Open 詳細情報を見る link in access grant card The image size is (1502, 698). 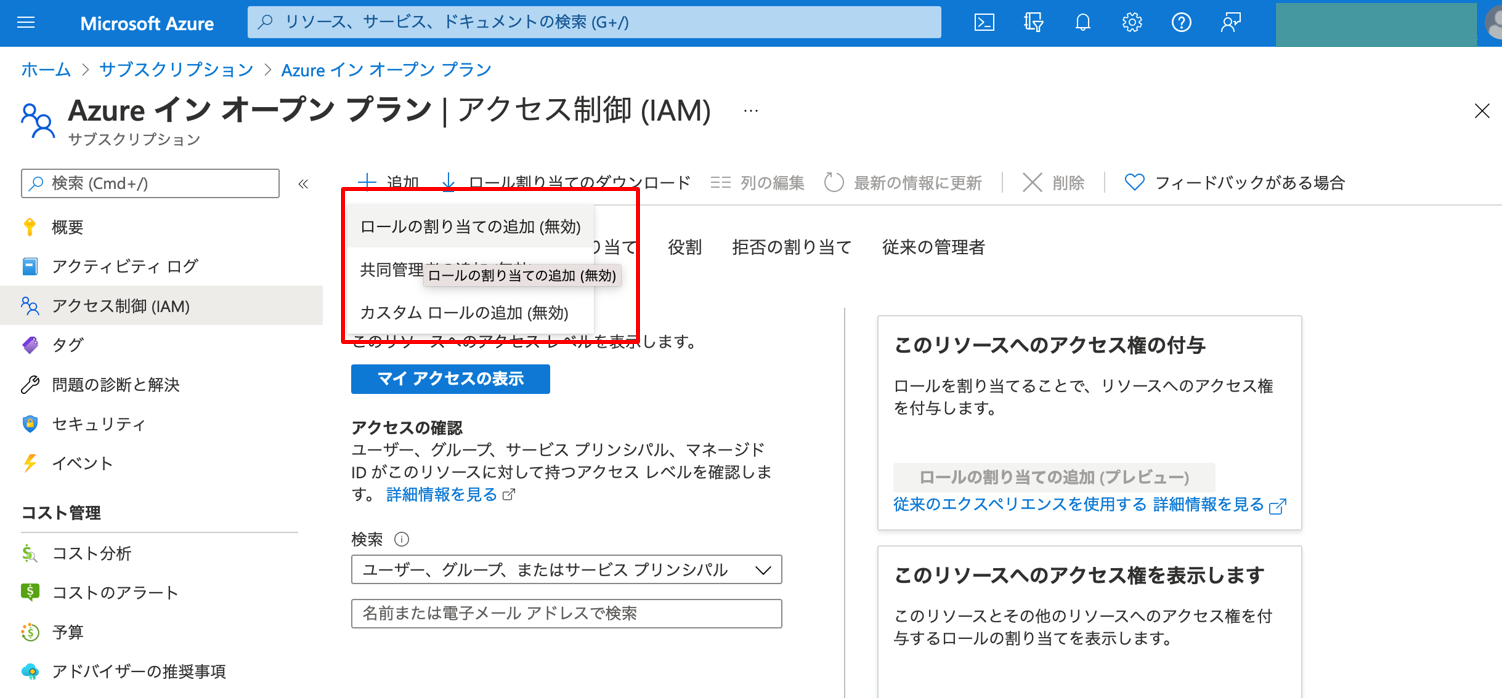pos(1220,505)
